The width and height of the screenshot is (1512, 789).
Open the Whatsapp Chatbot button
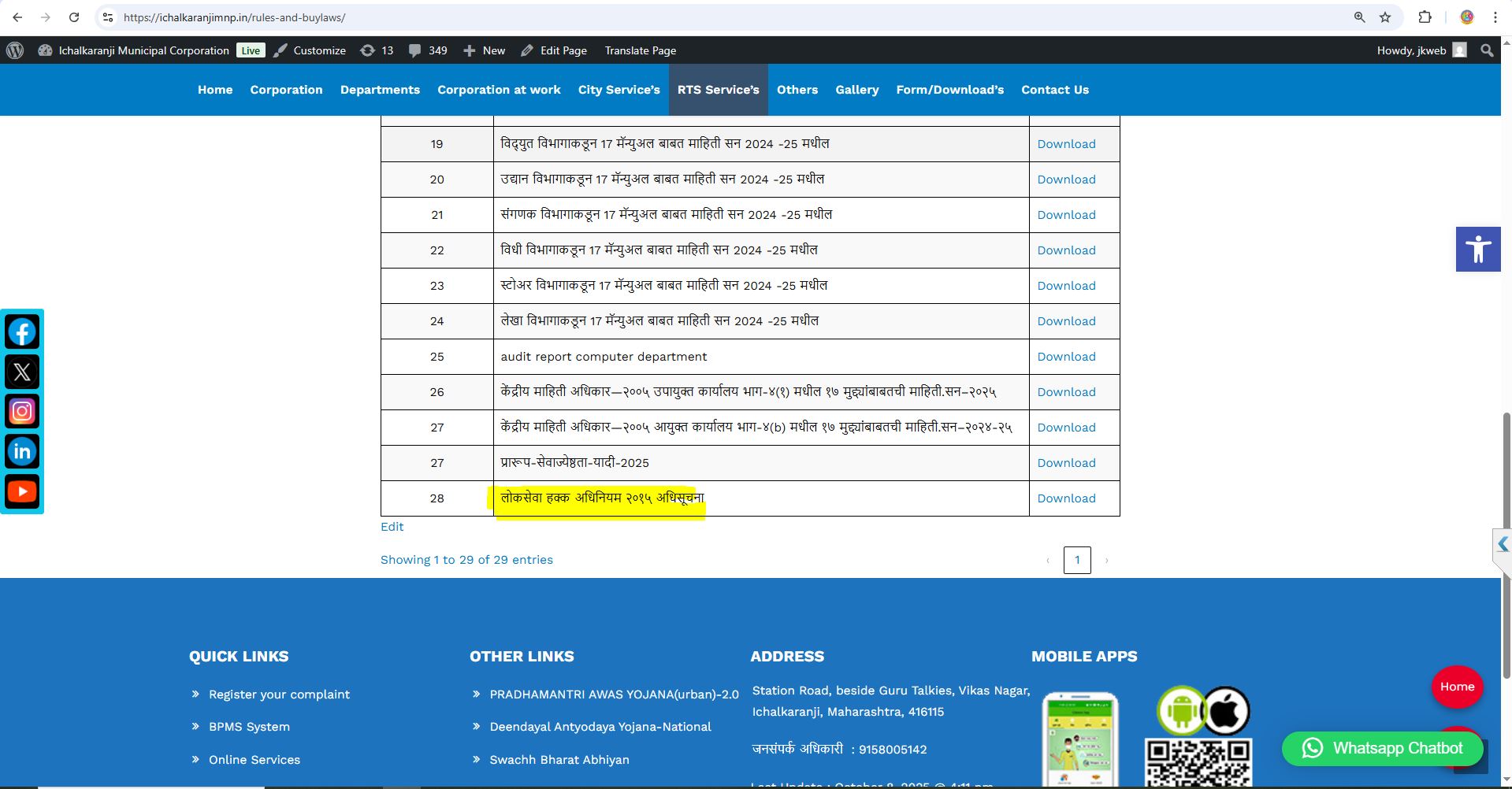1382,748
